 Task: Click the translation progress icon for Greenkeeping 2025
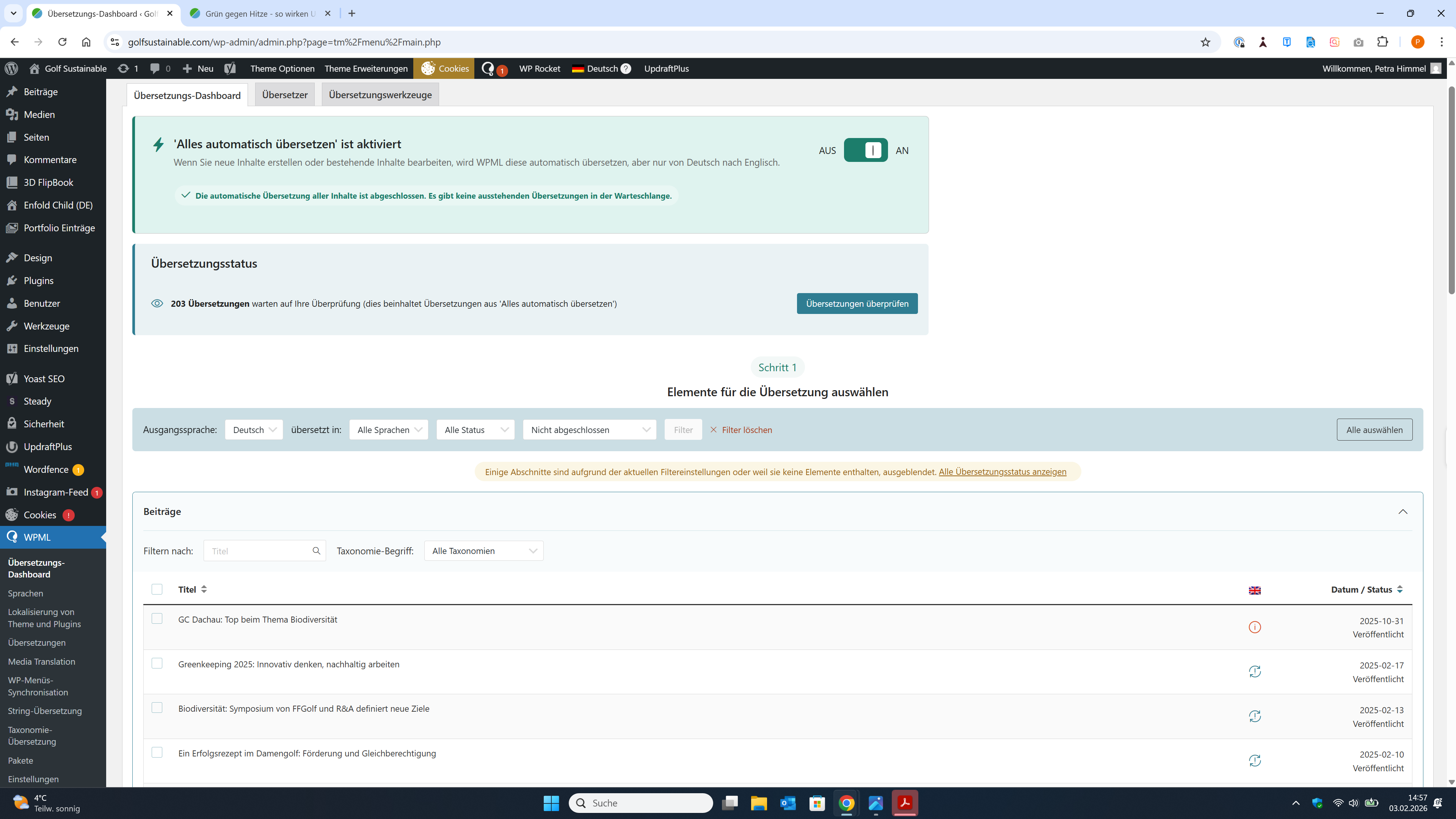[x=1254, y=672]
